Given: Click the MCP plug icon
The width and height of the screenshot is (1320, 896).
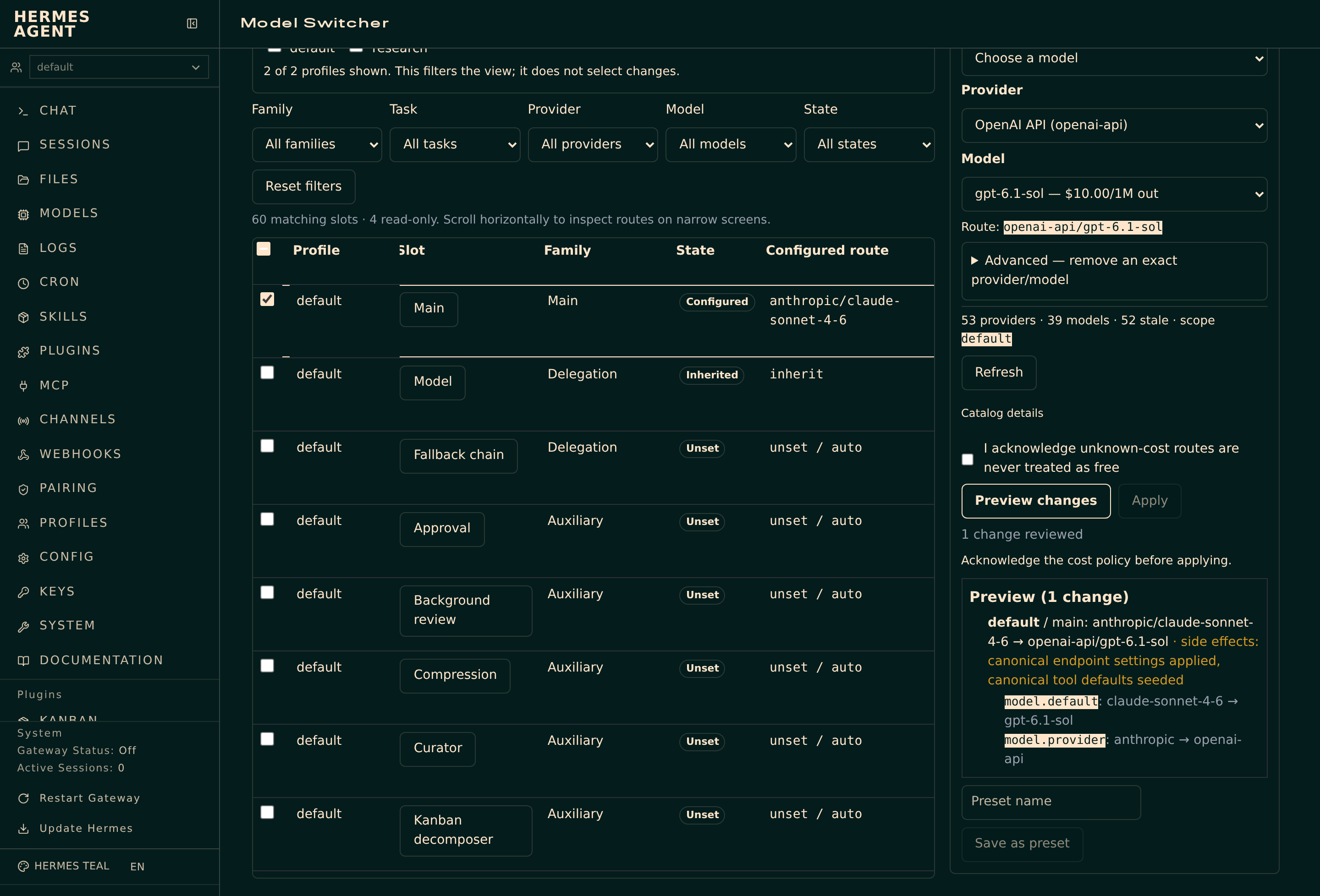Looking at the screenshot, I should (23, 386).
